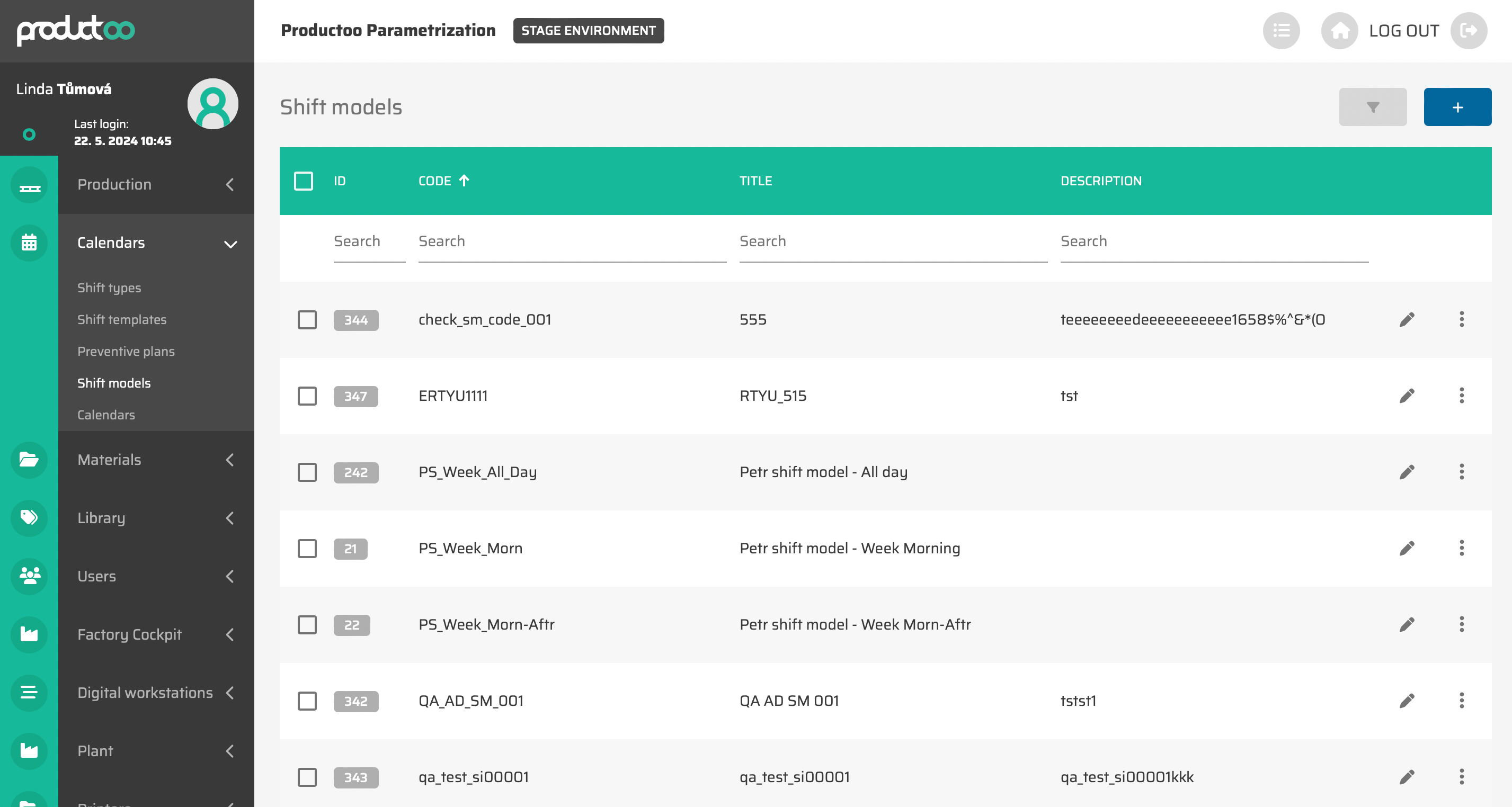Open the list menu icon in header
Viewport: 1512px width, 807px height.
pos(1280,31)
